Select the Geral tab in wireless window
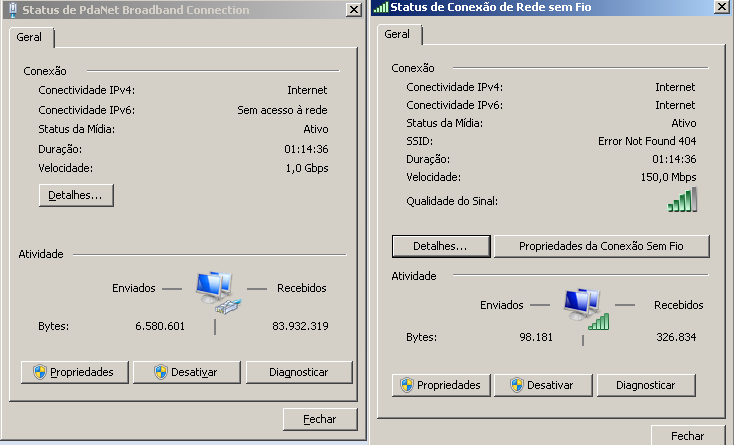Viewport: 734px width, 445px height. tap(397, 34)
